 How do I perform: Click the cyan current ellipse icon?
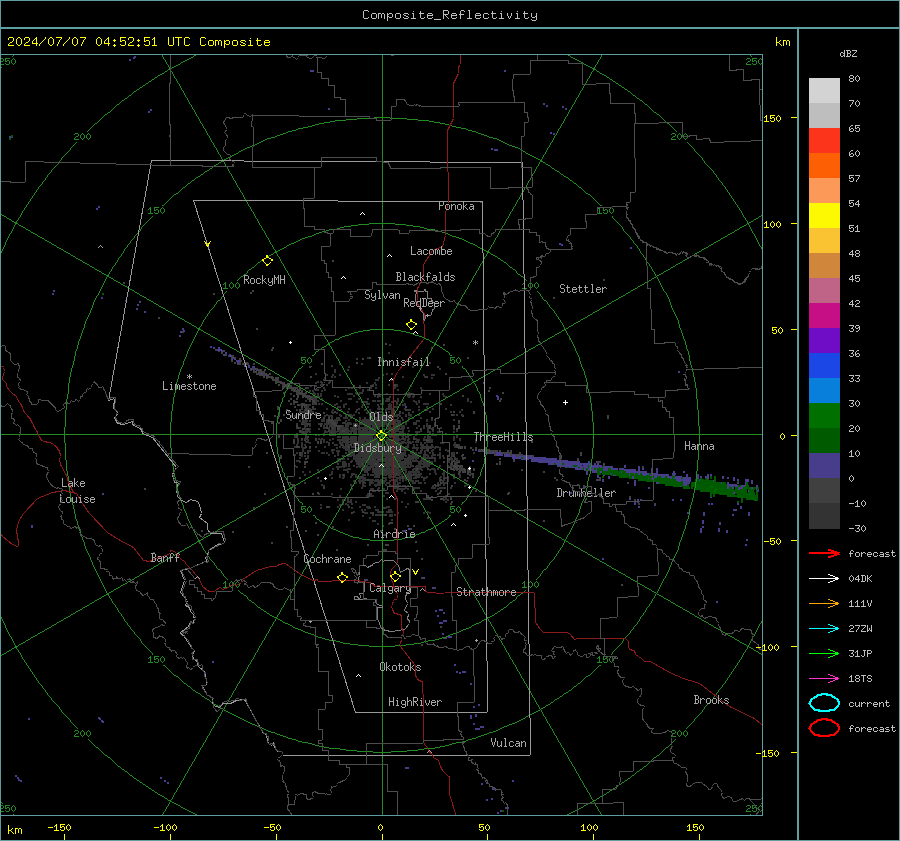[x=824, y=703]
